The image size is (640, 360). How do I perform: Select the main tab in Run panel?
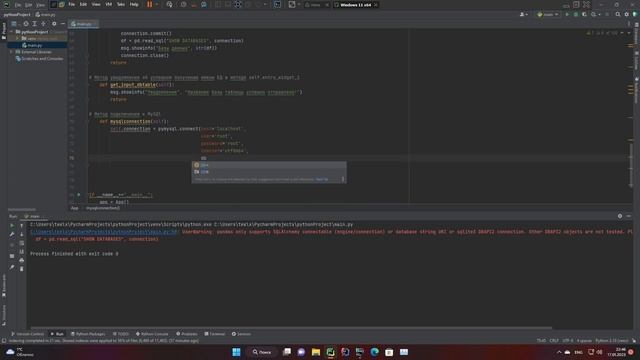coord(33,216)
